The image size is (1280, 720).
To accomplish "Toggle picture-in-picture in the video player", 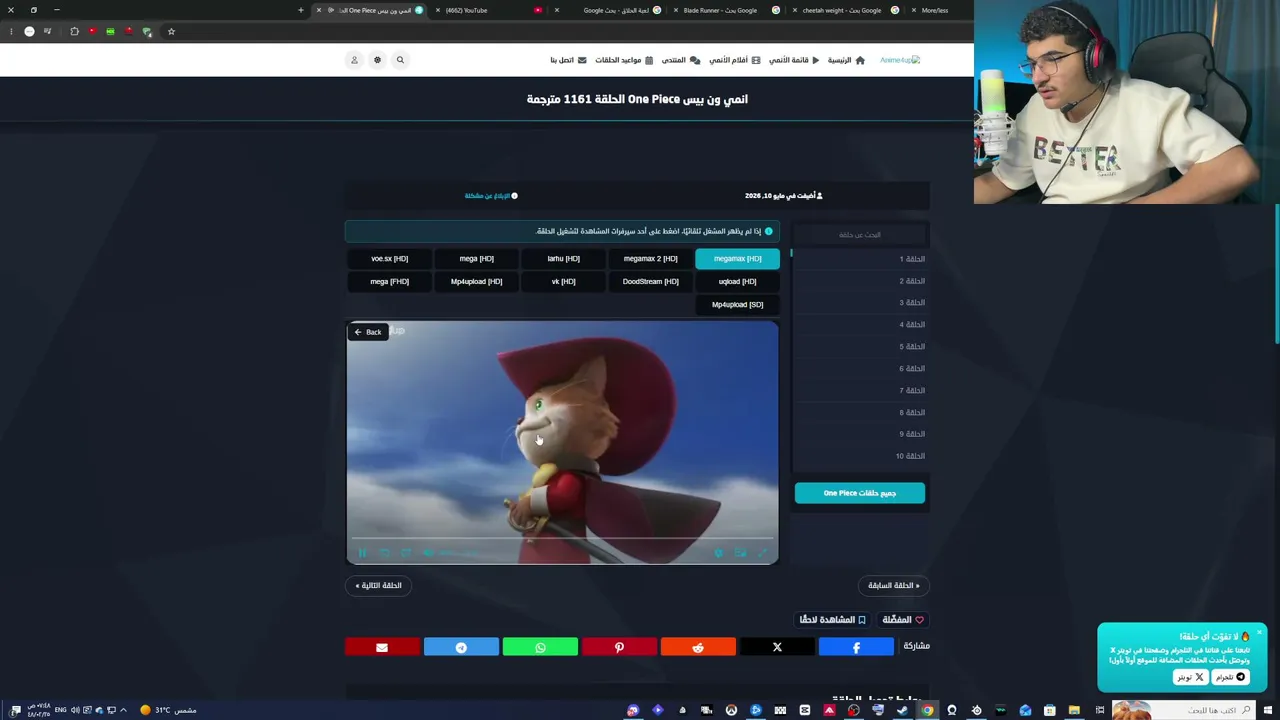I will coord(740,552).
